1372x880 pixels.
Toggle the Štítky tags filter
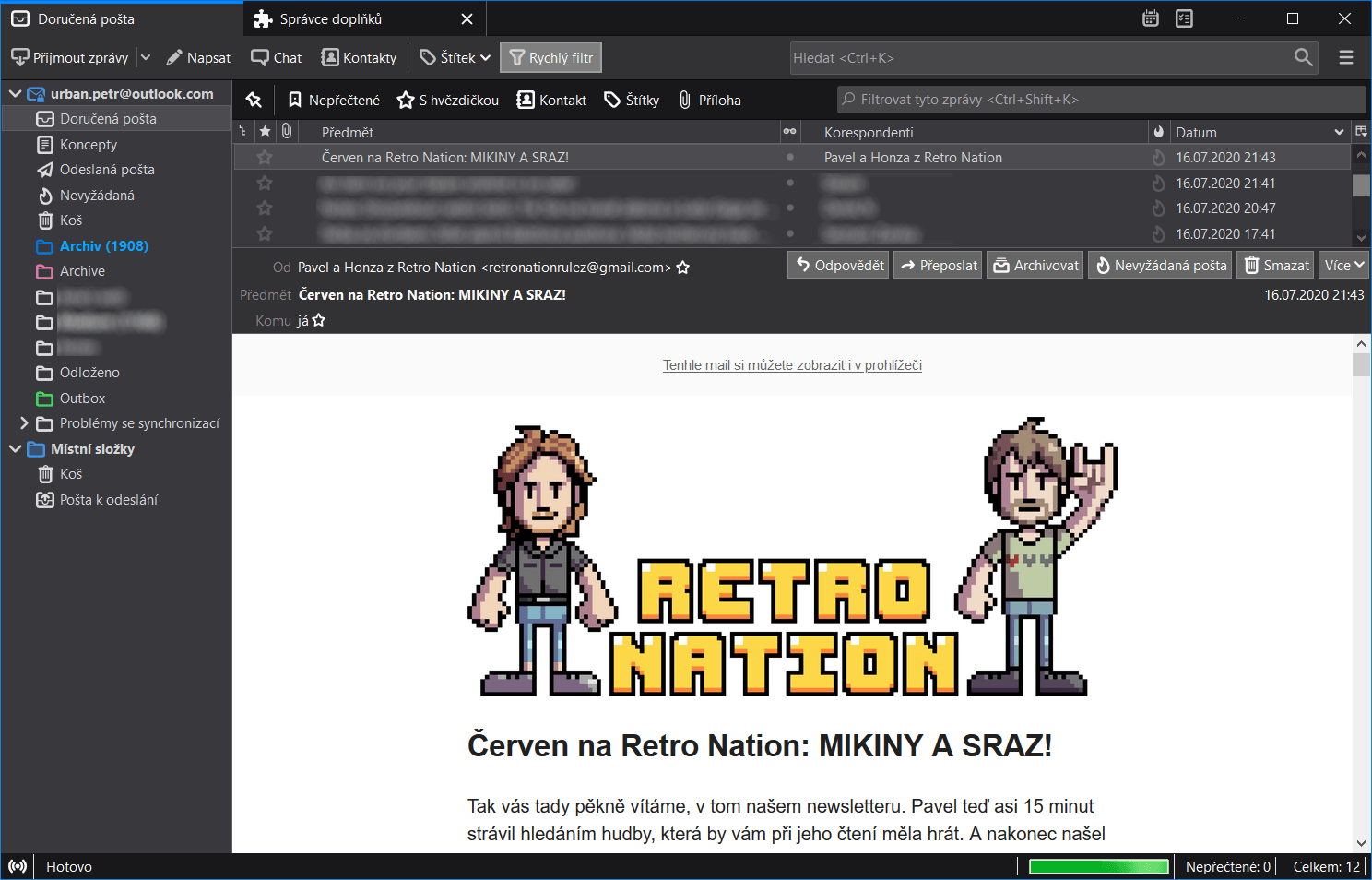point(632,100)
